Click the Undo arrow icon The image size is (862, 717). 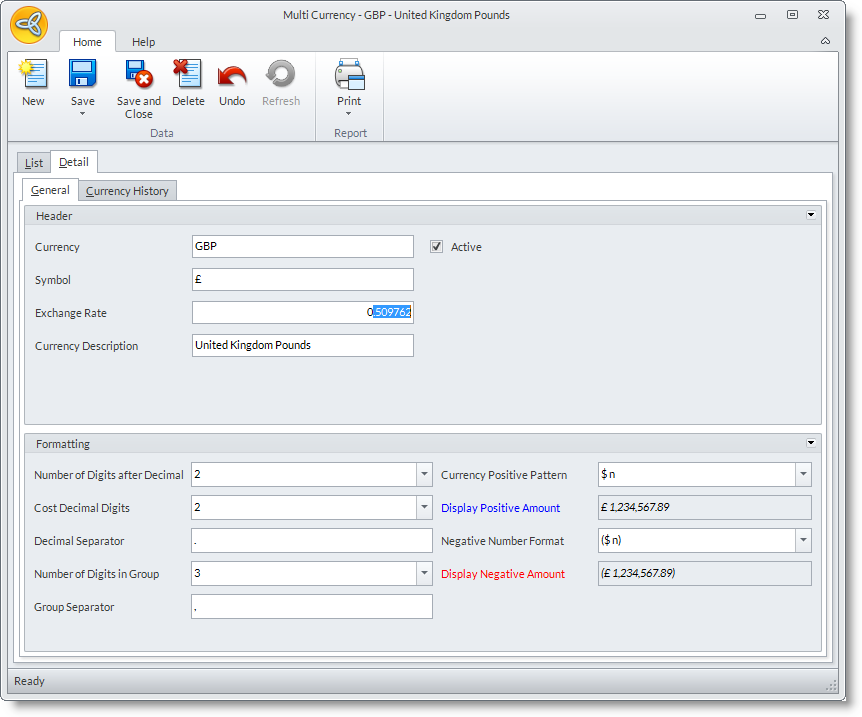(232, 75)
